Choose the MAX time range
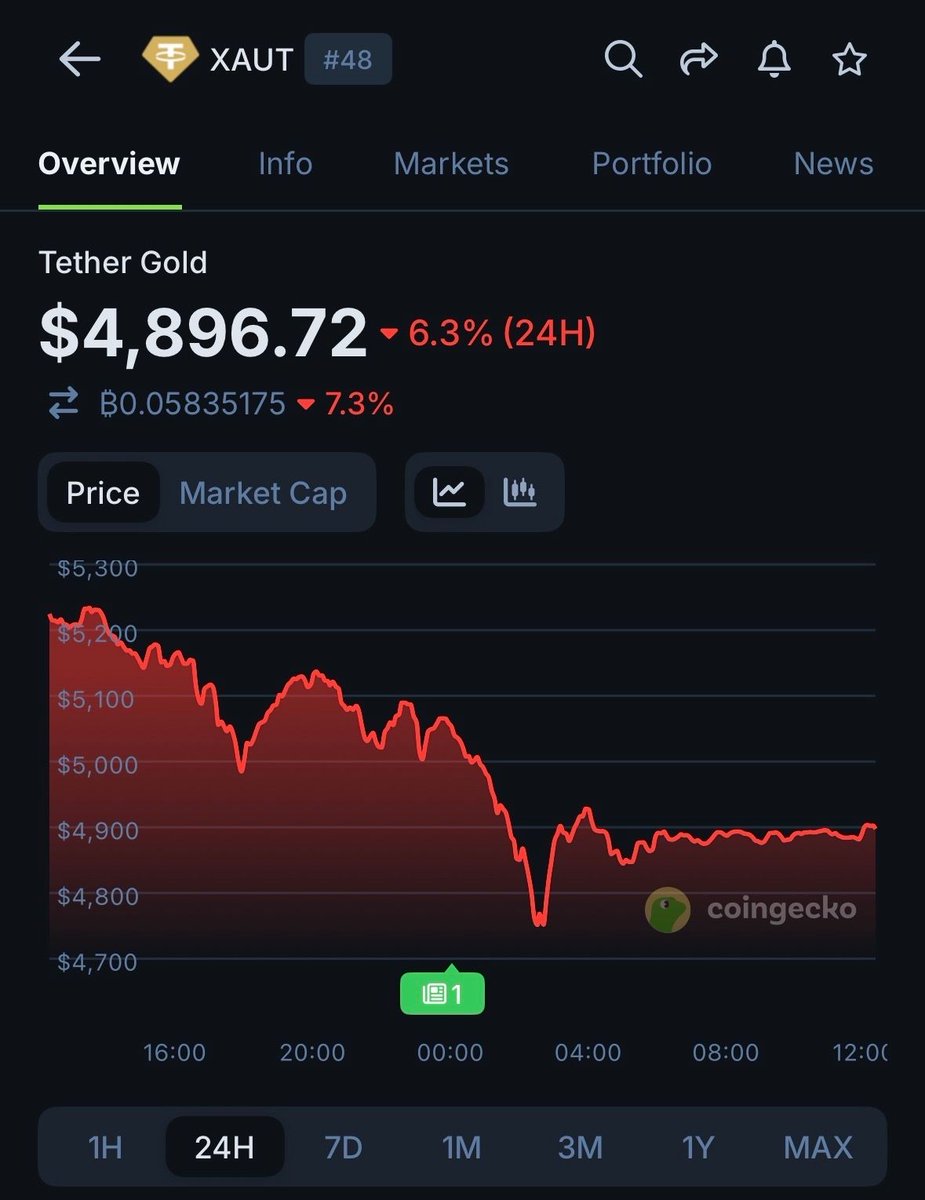Image resolution: width=925 pixels, height=1200 pixels. [x=818, y=1147]
